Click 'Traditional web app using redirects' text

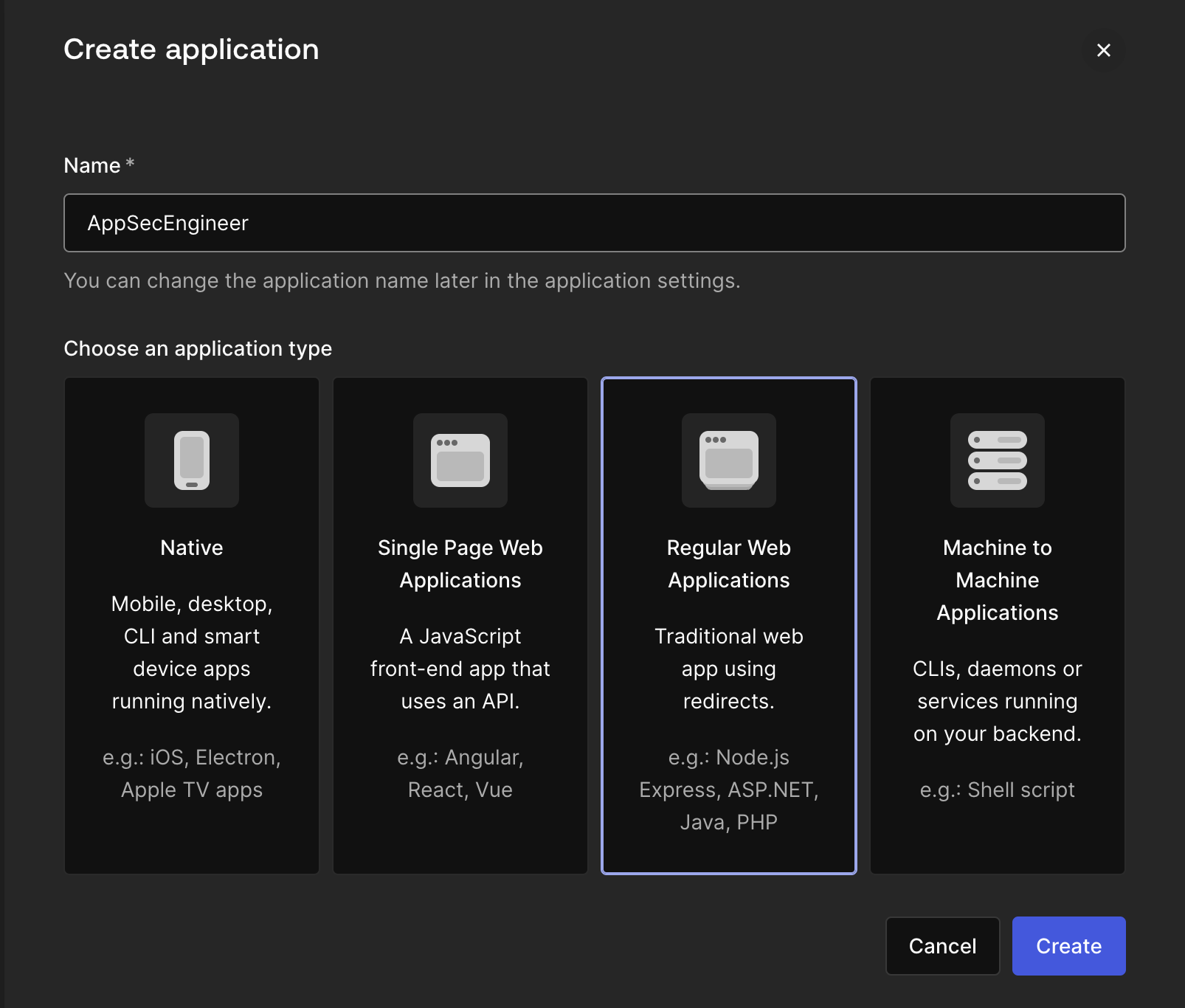pos(729,669)
